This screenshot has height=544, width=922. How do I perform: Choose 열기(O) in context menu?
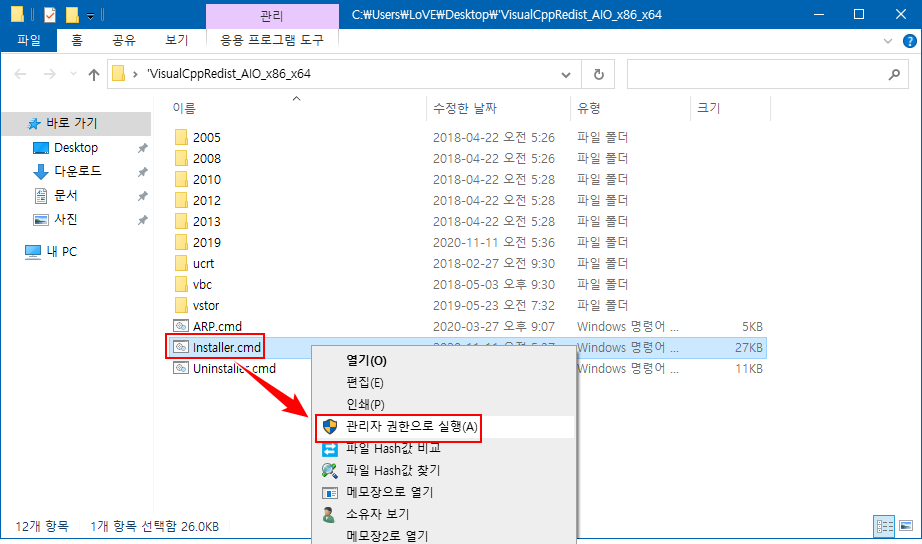(444, 361)
